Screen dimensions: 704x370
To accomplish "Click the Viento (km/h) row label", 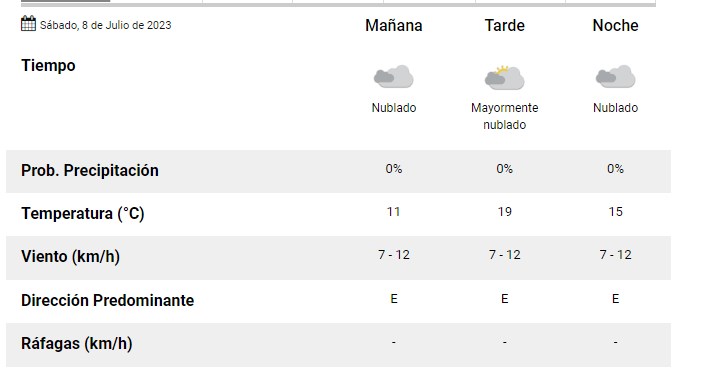I will [x=70, y=257].
